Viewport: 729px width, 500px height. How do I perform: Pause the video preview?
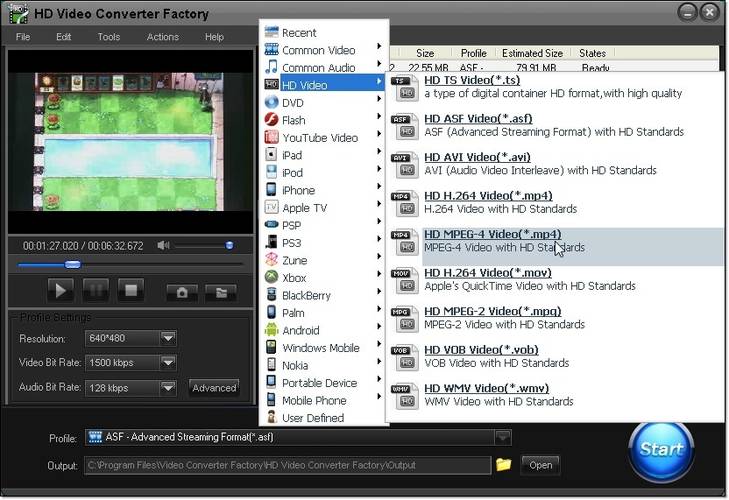[x=96, y=291]
